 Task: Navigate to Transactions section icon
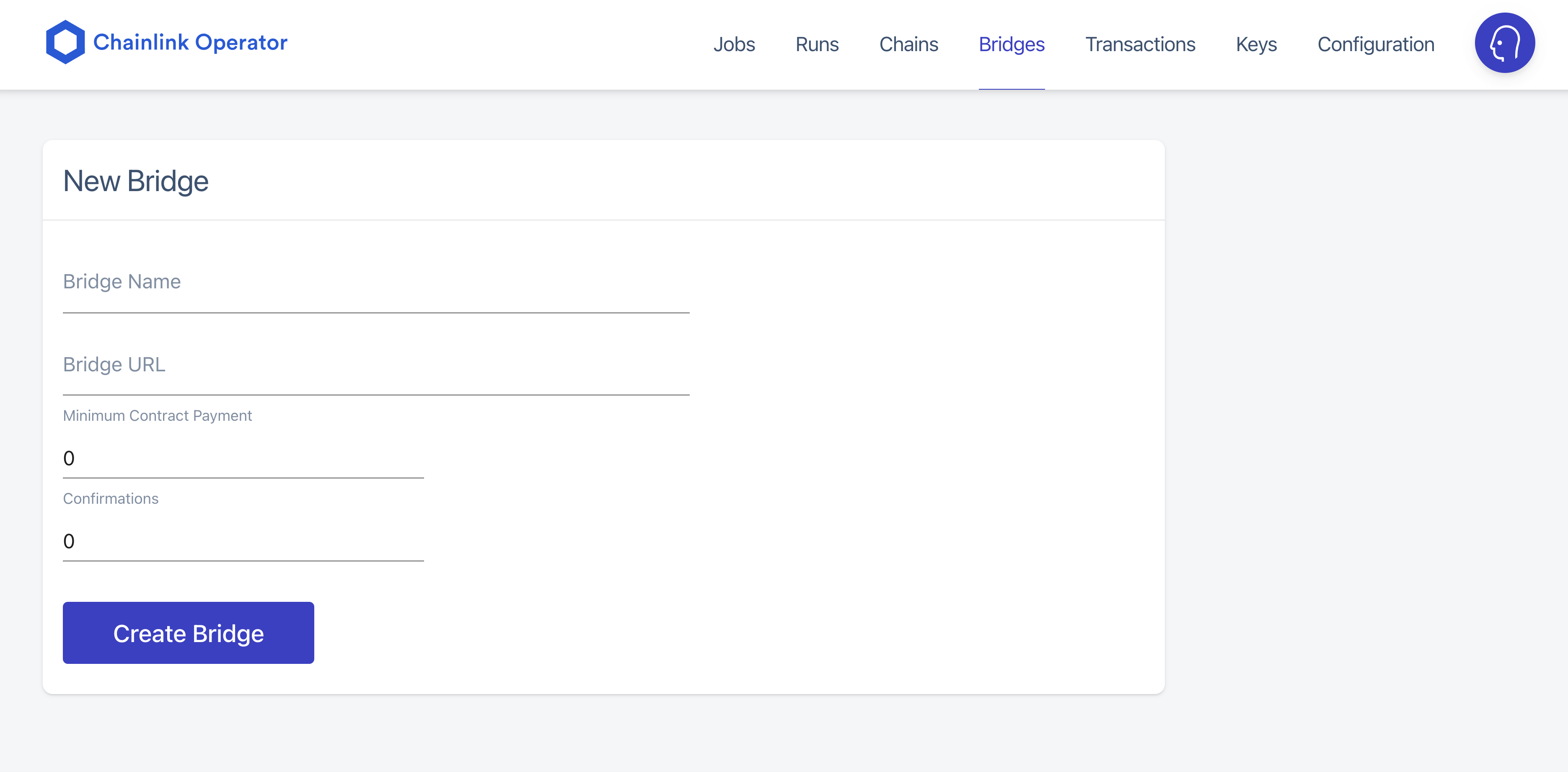coord(1141,44)
